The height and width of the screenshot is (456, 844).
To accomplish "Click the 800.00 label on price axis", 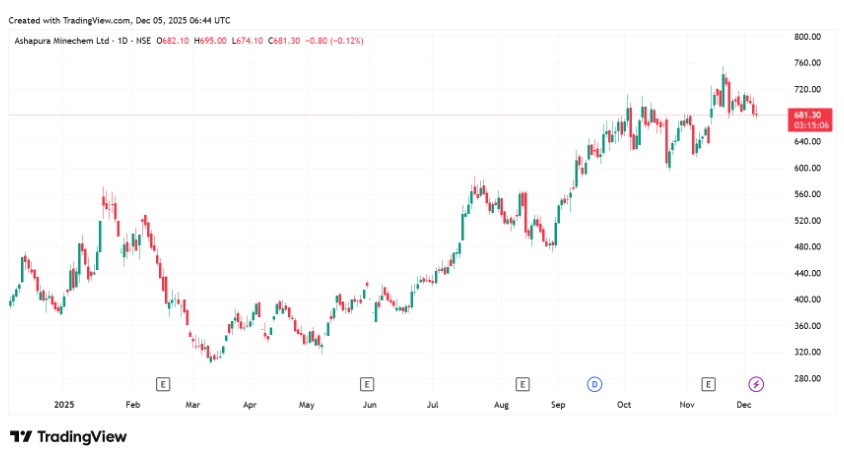I will coord(807,36).
